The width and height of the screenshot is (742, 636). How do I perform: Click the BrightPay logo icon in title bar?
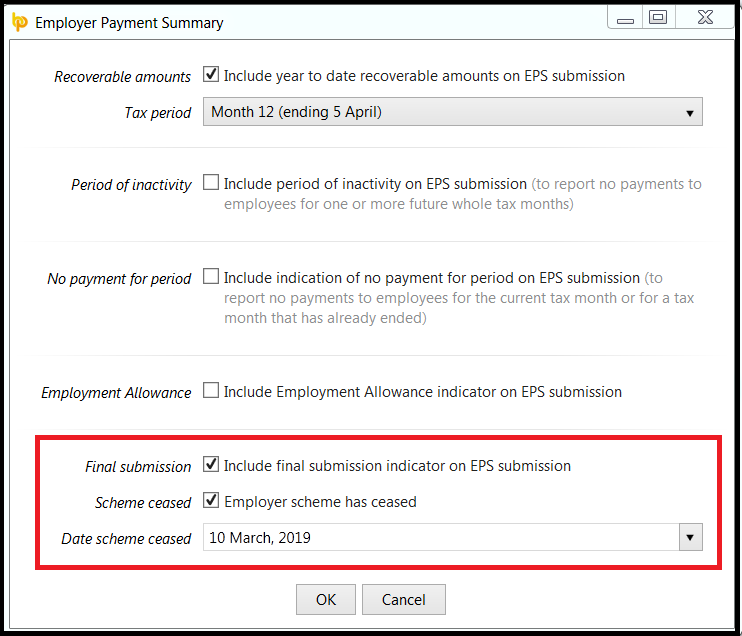tap(19, 22)
